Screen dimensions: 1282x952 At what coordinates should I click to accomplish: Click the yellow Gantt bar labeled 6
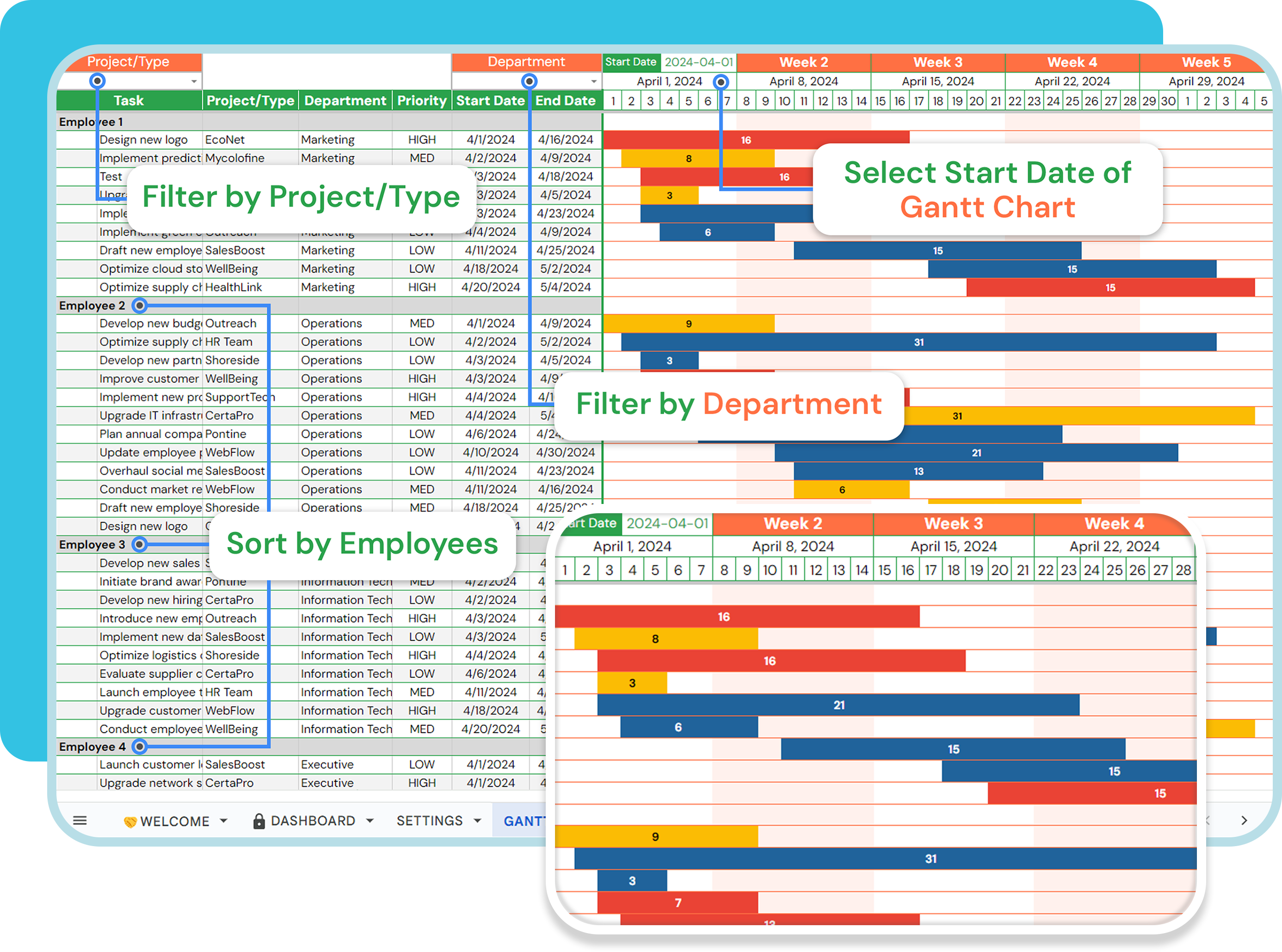[851, 490]
